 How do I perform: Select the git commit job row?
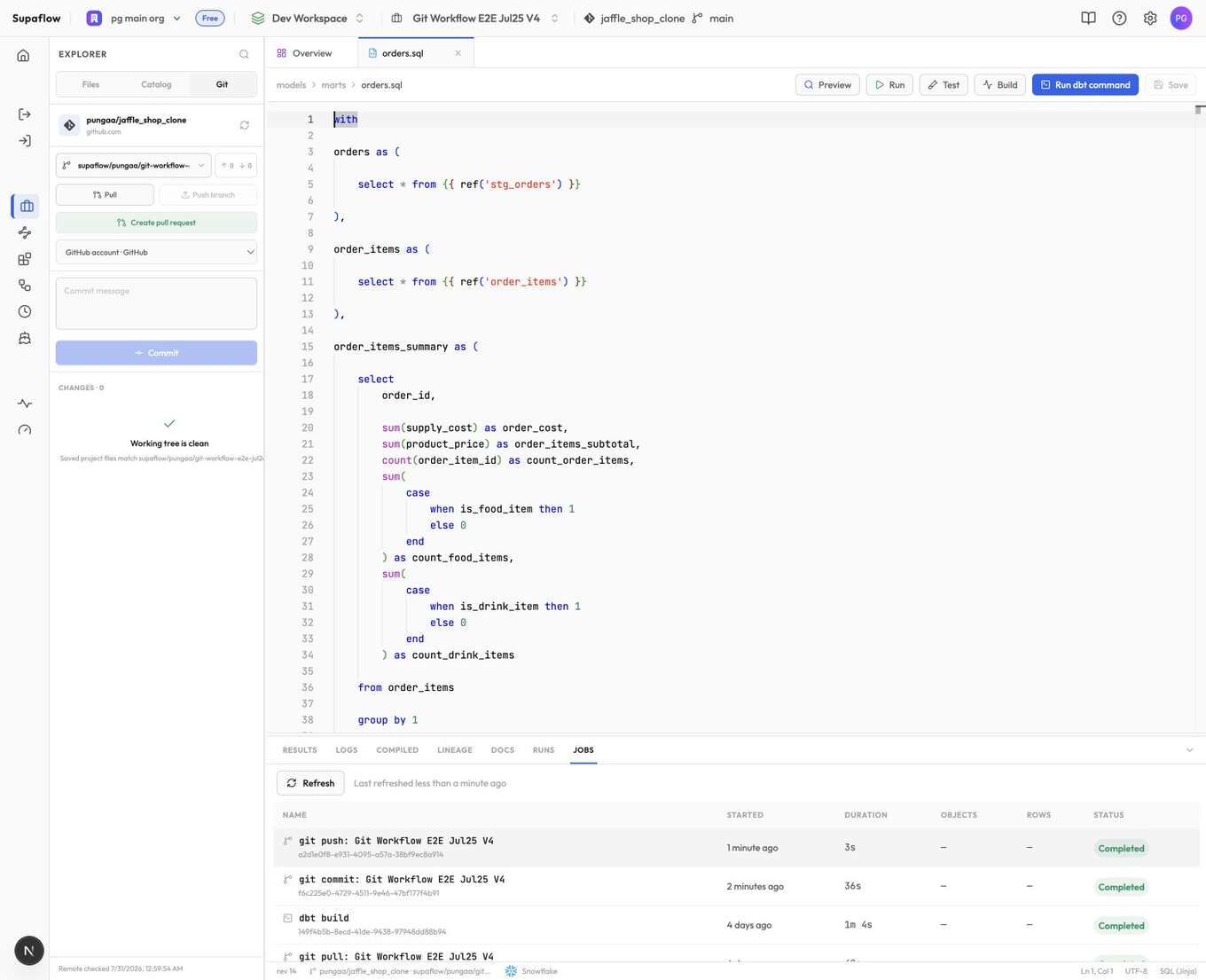(x=736, y=886)
